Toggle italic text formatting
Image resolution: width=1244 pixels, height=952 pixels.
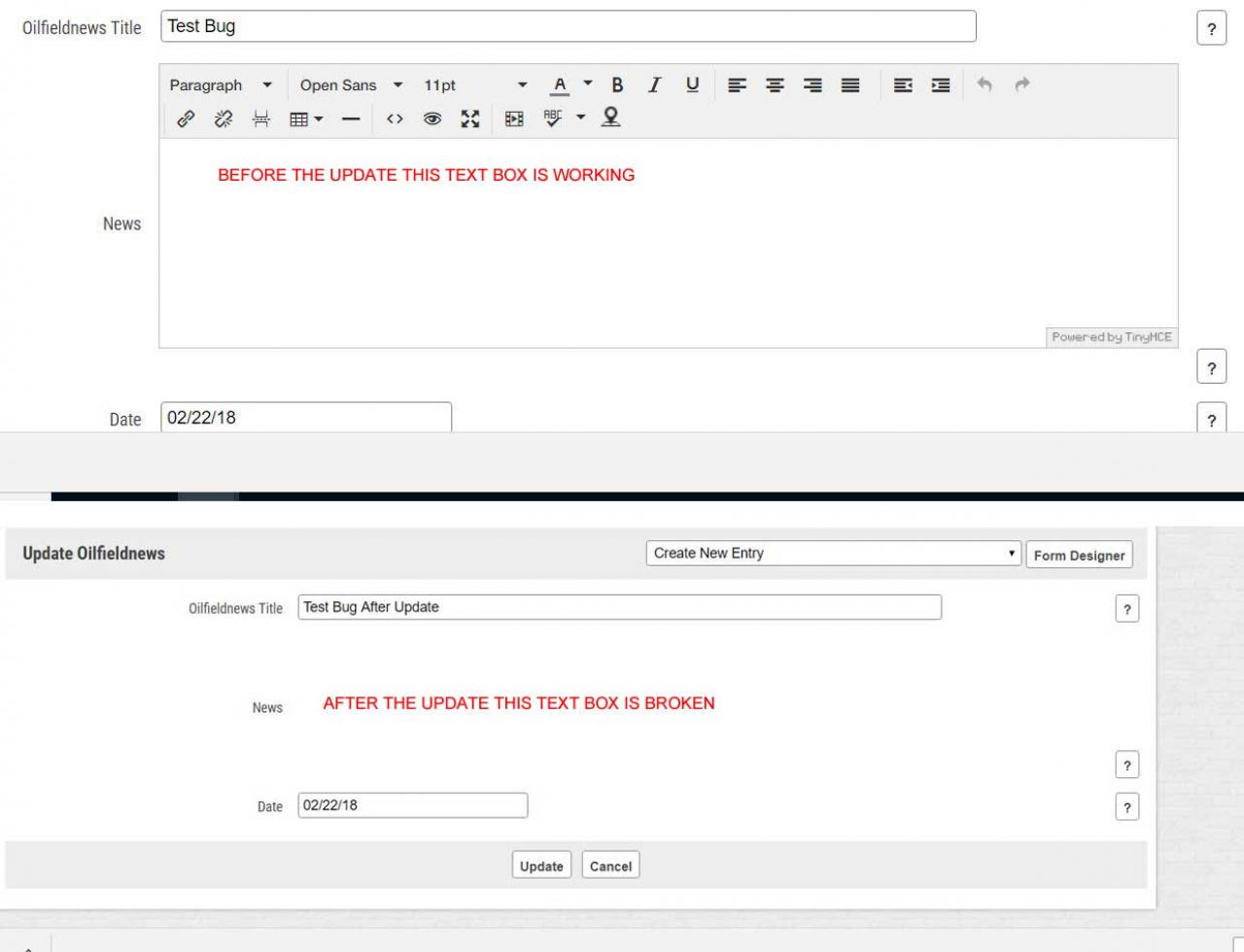coord(654,85)
